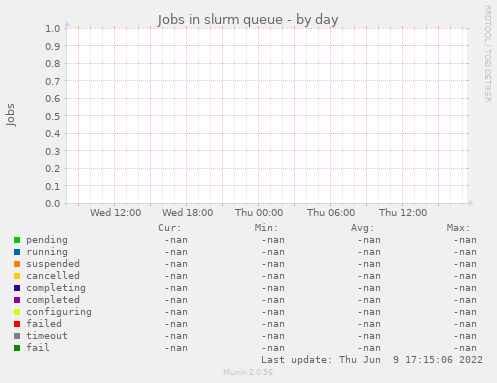Click the Max: column header
Screen dimensions: 497x383
tap(458, 228)
